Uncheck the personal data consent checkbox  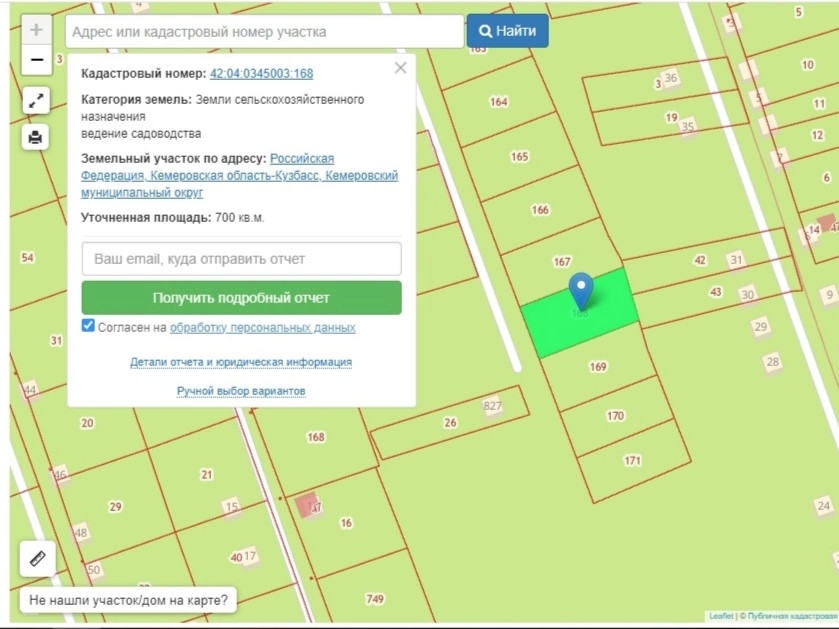coord(88,326)
